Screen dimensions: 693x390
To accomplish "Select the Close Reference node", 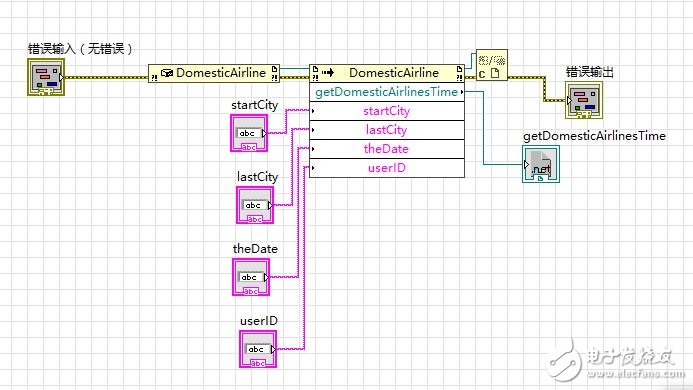I will [491, 65].
